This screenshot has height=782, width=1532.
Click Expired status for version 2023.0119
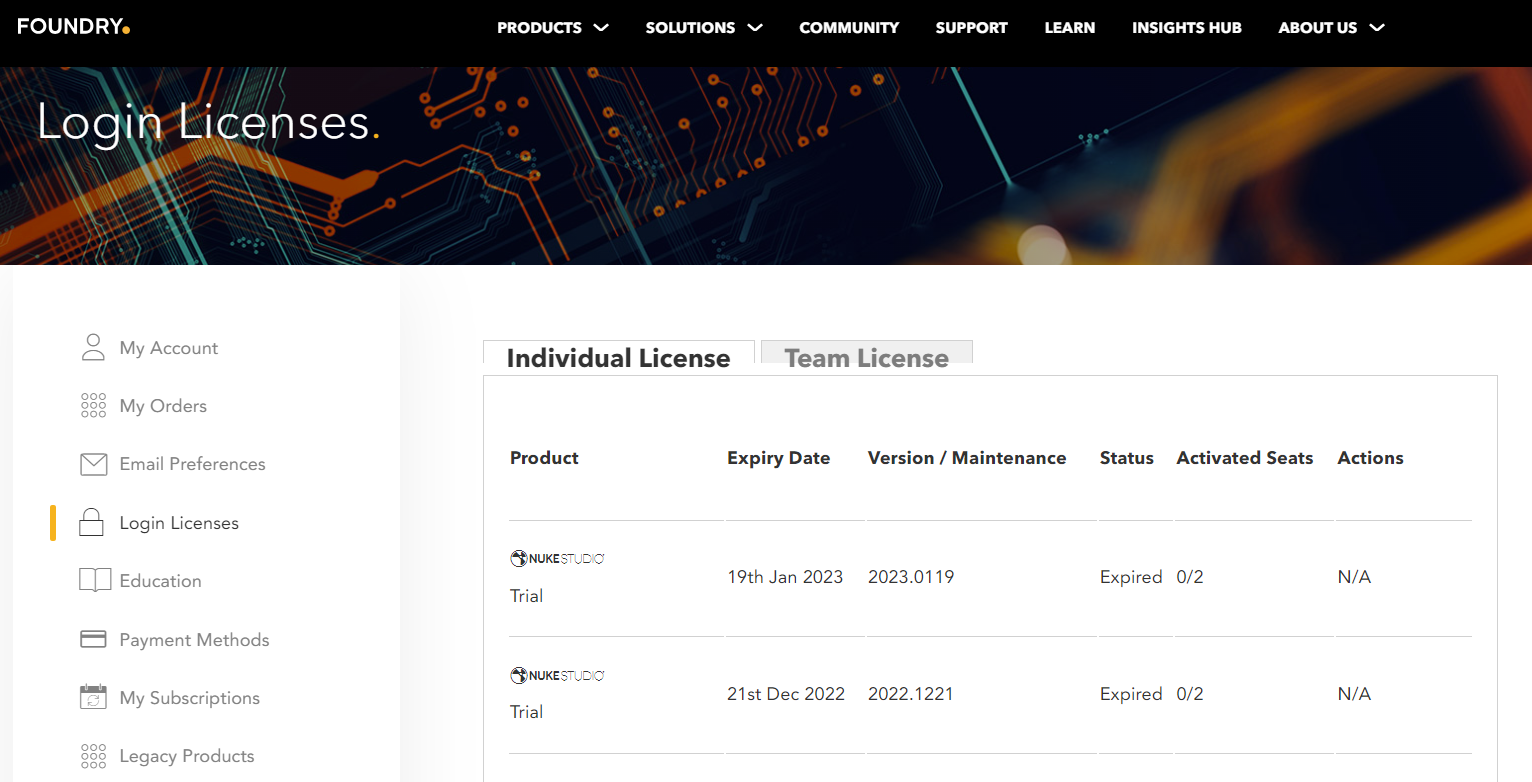[1131, 577]
